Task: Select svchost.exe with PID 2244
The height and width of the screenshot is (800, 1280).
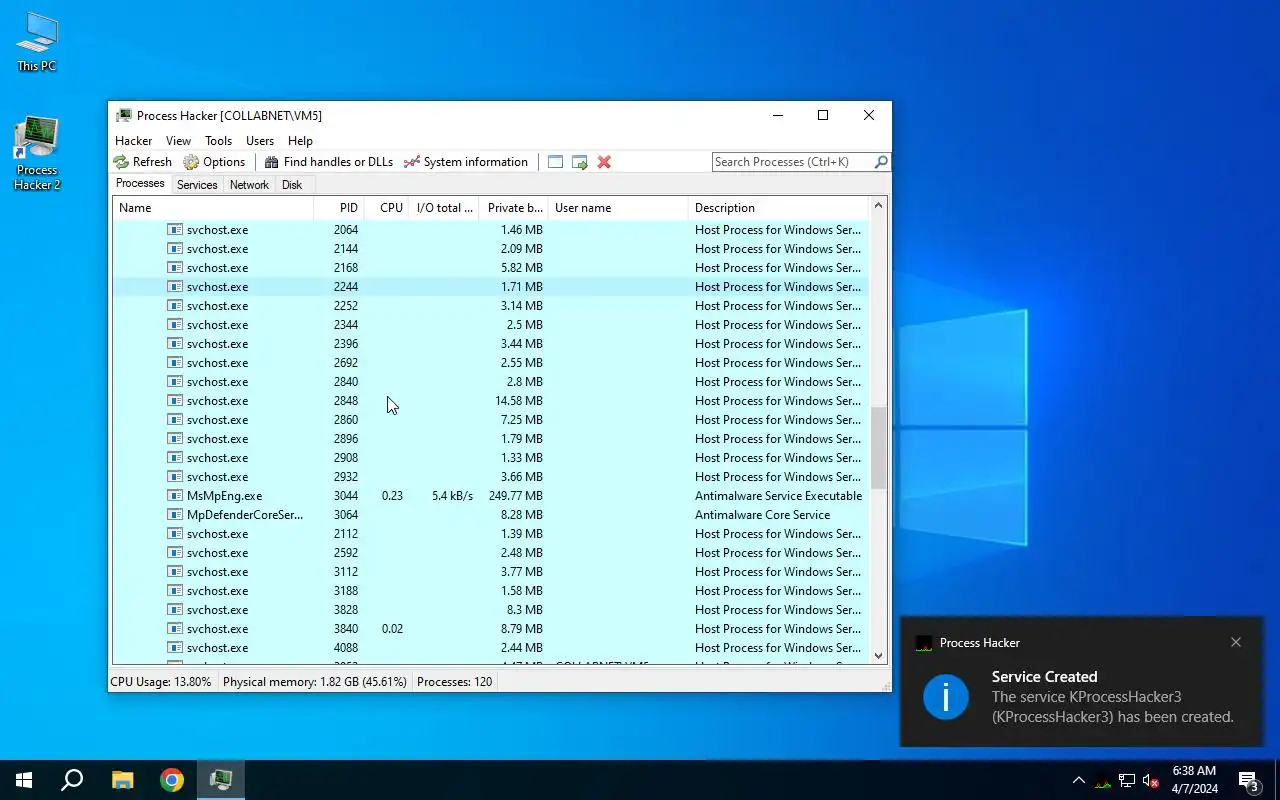Action: [490, 287]
